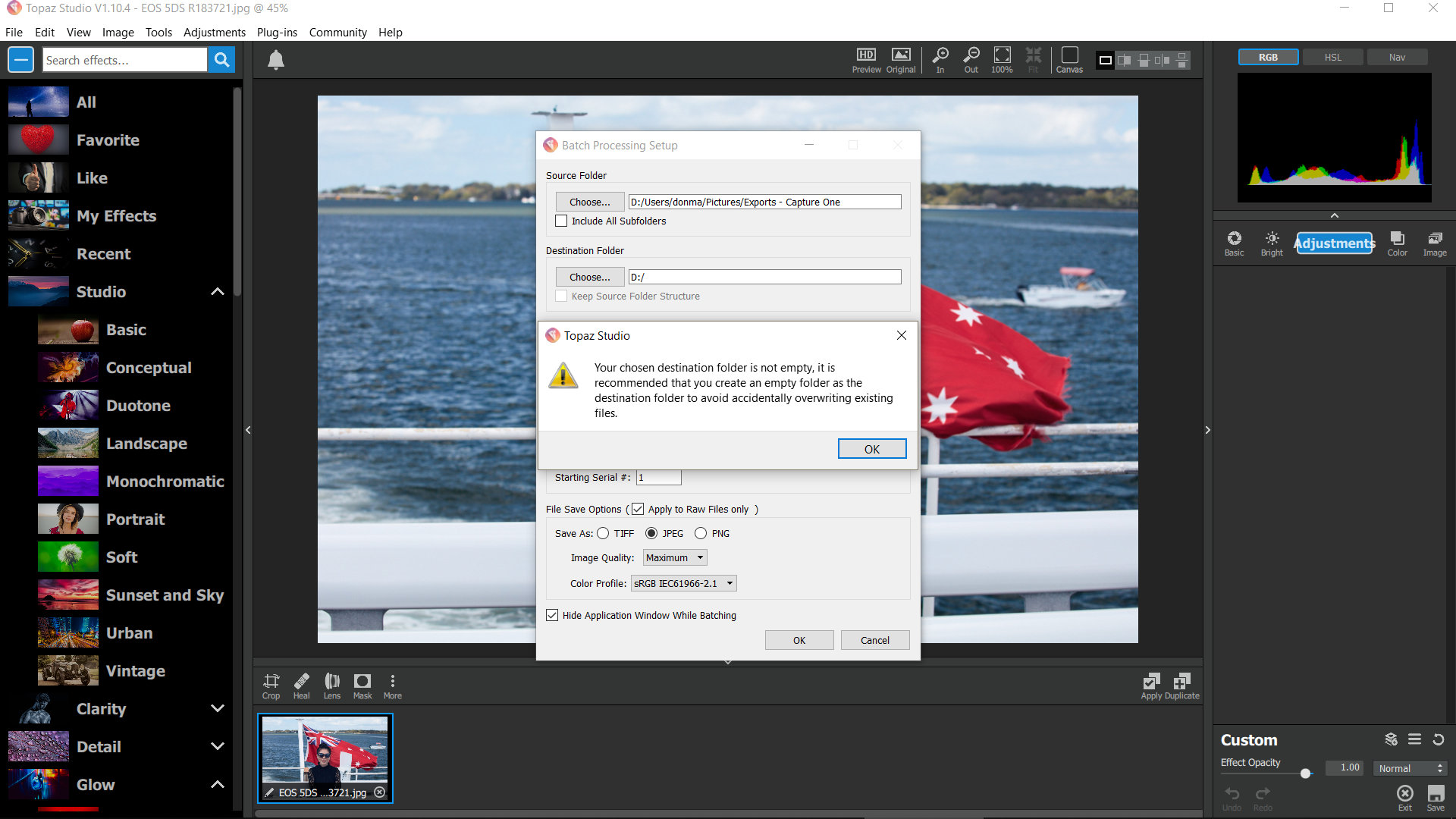Collapse the Studio effects category

click(x=218, y=292)
